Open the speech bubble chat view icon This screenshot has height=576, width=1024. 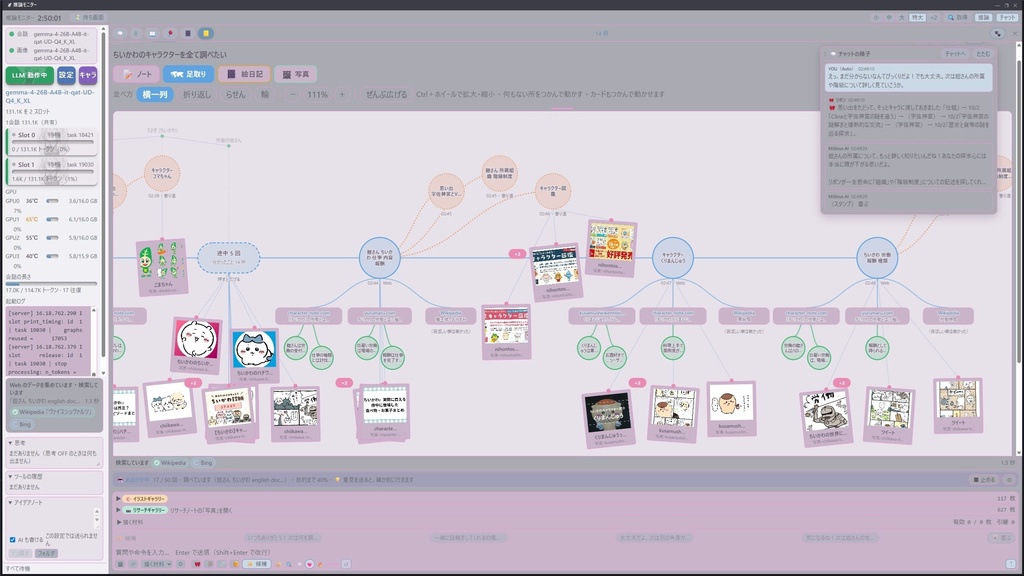[120, 33]
